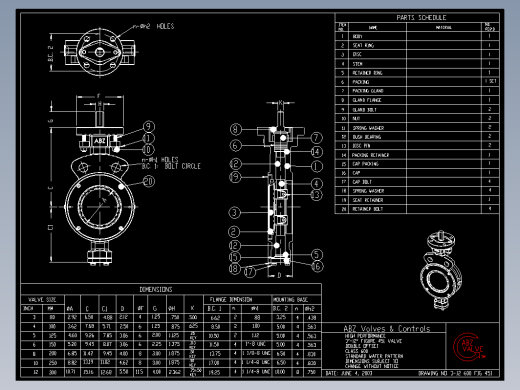Viewport: 520px width, 390px height.
Task: Click the FLANGE DIMENSION column header
Action: point(231,299)
